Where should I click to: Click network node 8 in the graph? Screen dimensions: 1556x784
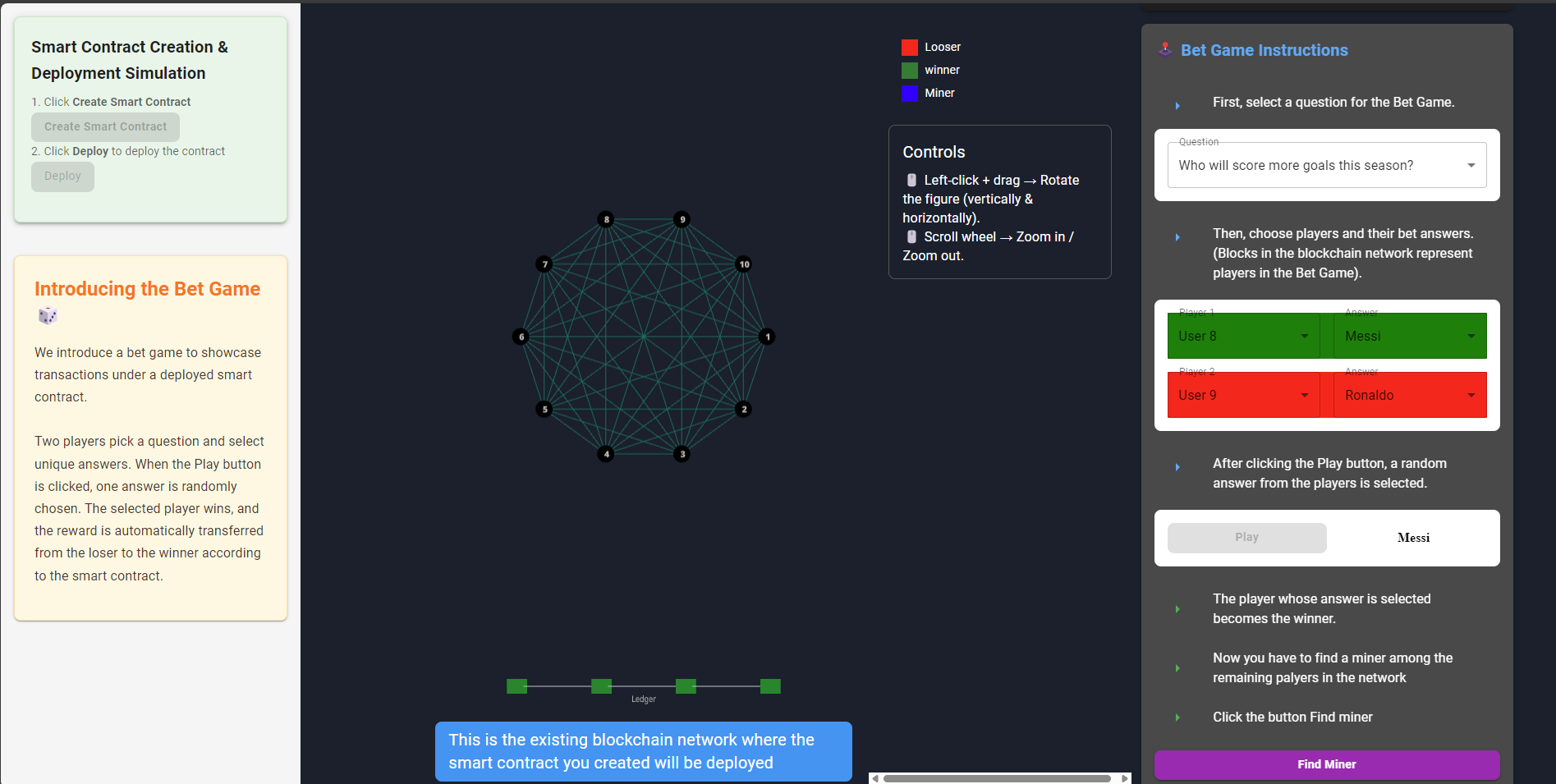click(606, 219)
